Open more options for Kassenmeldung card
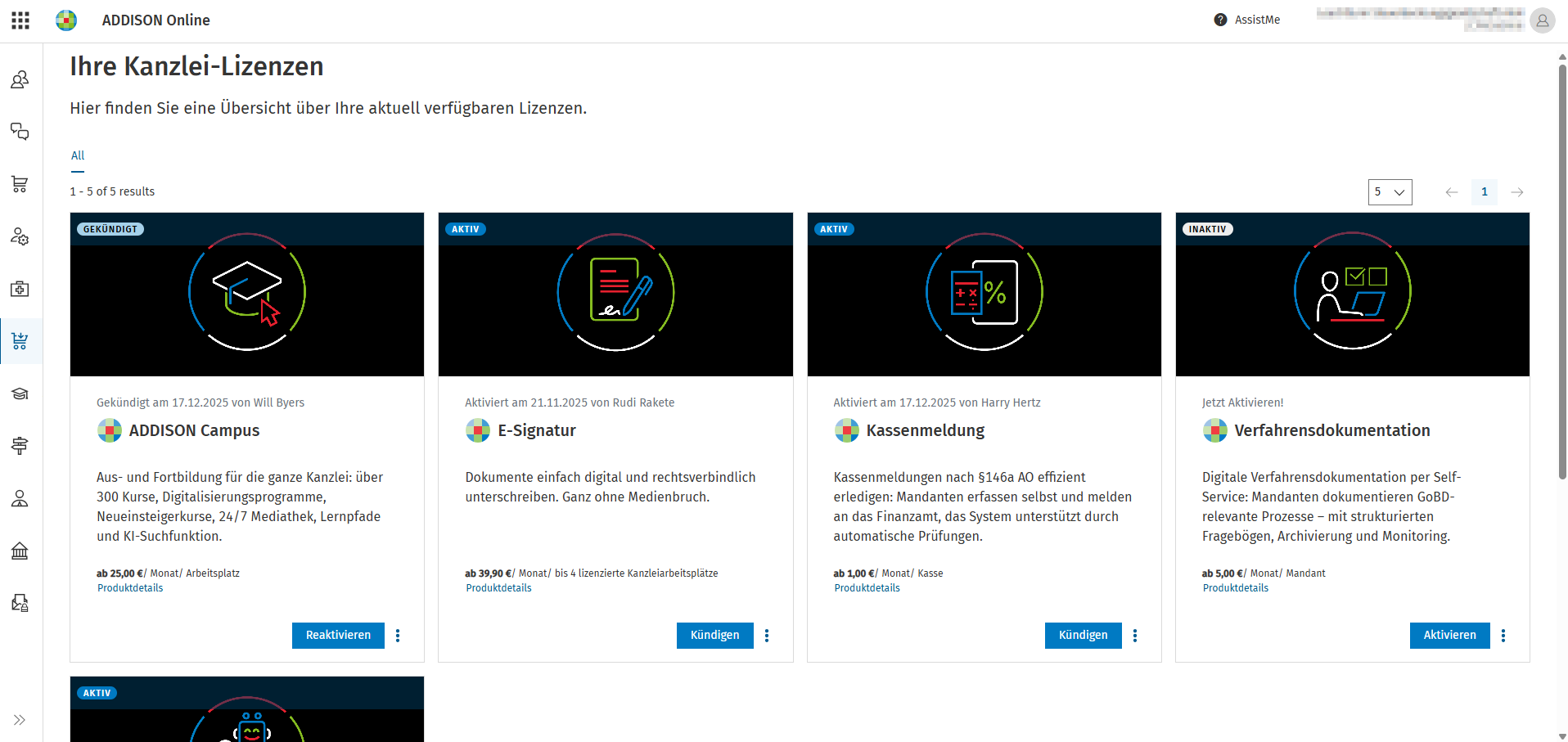The width and height of the screenshot is (1568, 742). [1135, 636]
